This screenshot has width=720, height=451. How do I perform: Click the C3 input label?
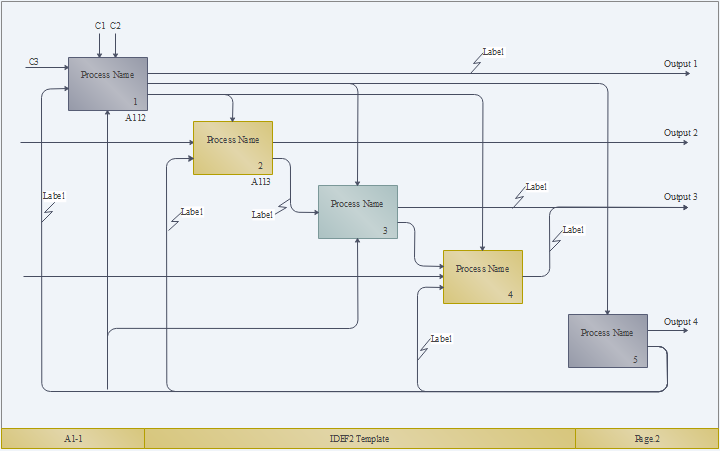click(x=34, y=62)
